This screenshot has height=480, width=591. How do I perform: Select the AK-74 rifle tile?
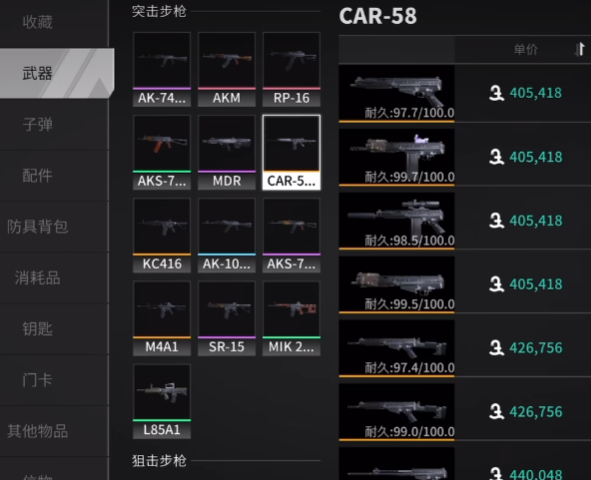coord(162,69)
